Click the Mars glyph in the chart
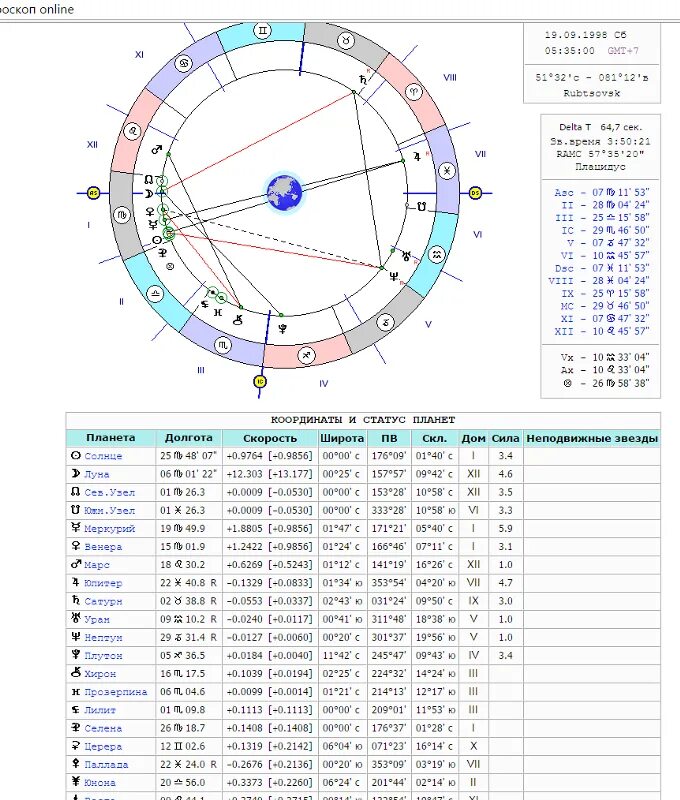Image resolution: width=680 pixels, height=800 pixels. 157,149
